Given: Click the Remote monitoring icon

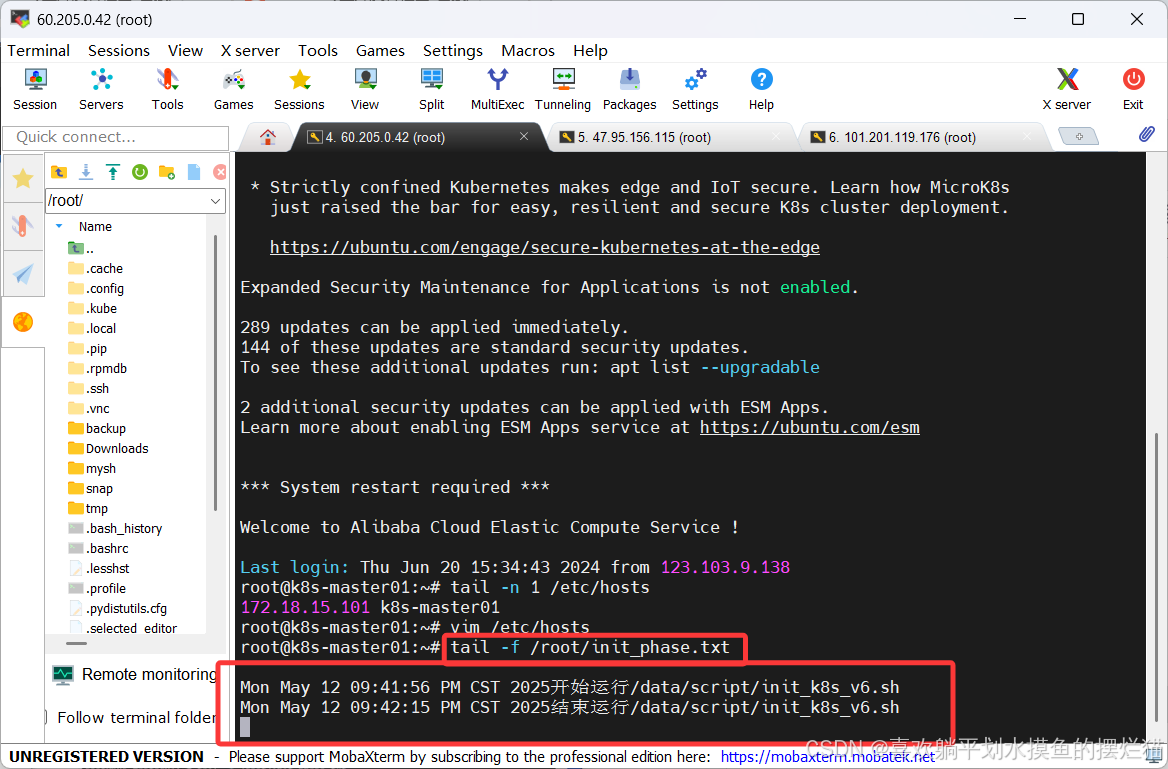Looking at the screenshot, I should tap(63, 675).
